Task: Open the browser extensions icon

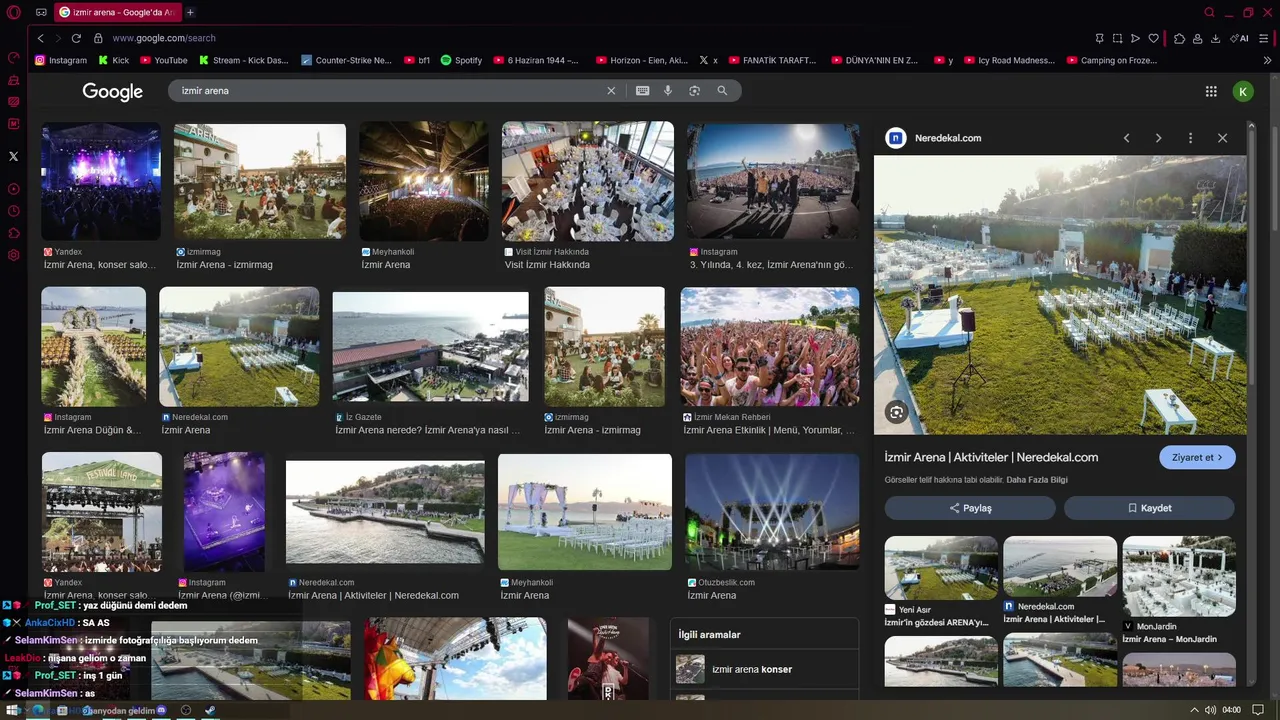Action: coord(1180,38)
